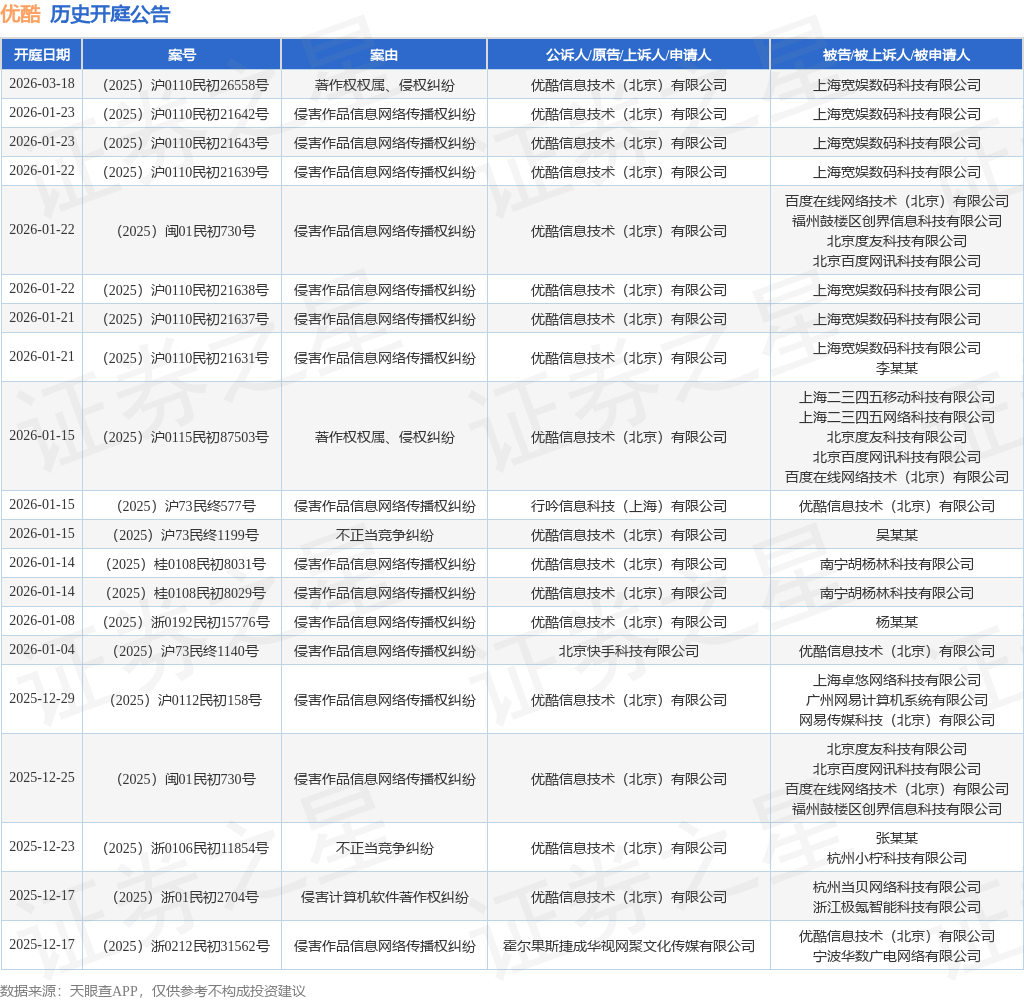Click the 被告/被上诉人/被申请人 column header
Screen dimensions: 1024x1000
pos(897,55)
